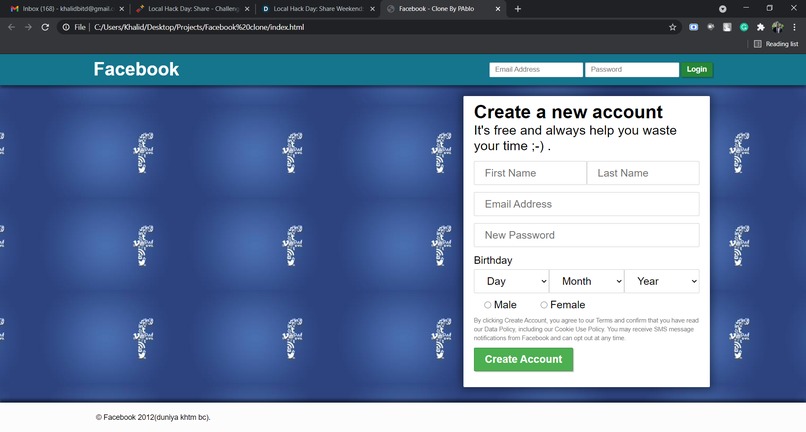Click the 'Birthday' label
This screenshot has height=432, width=806.
point(493,260)
